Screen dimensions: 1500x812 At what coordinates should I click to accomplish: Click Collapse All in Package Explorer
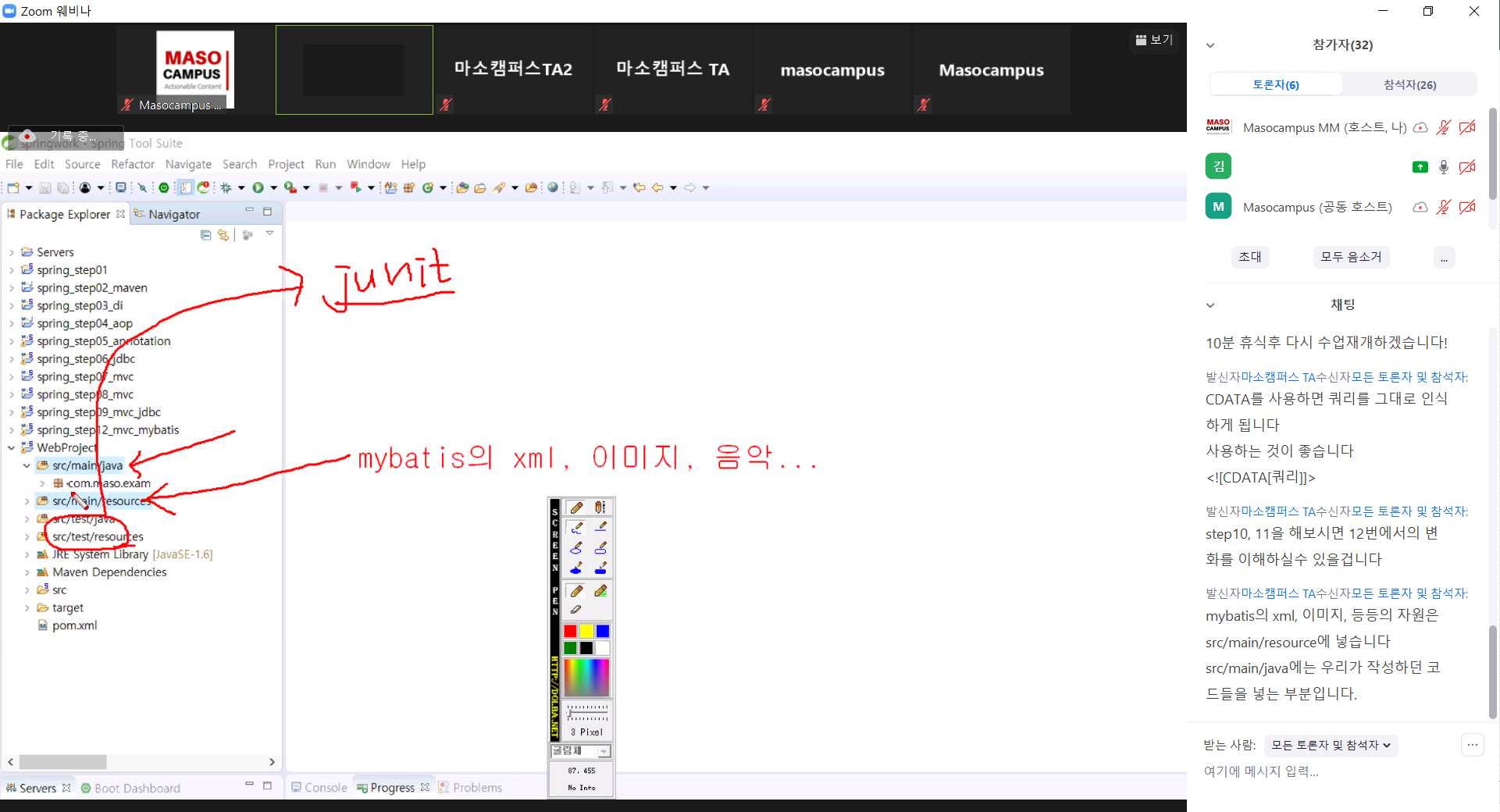click(x=205, y=235)
